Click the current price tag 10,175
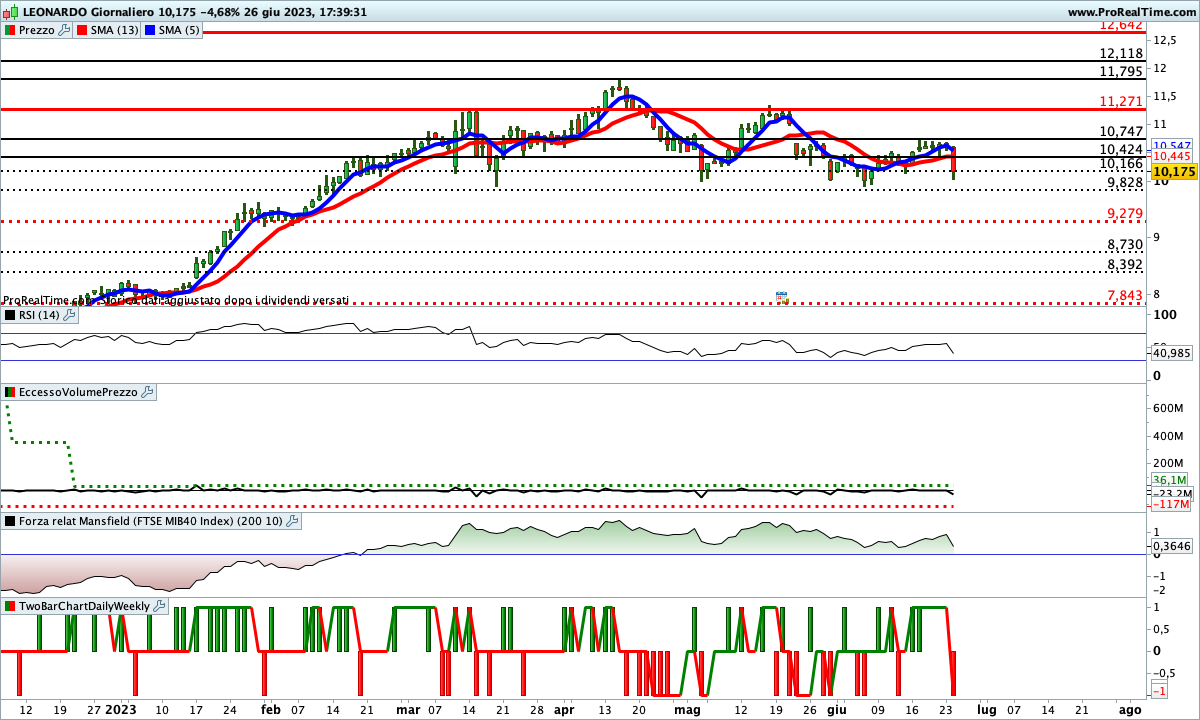 pyautogui.click(x=1173, y=172)
